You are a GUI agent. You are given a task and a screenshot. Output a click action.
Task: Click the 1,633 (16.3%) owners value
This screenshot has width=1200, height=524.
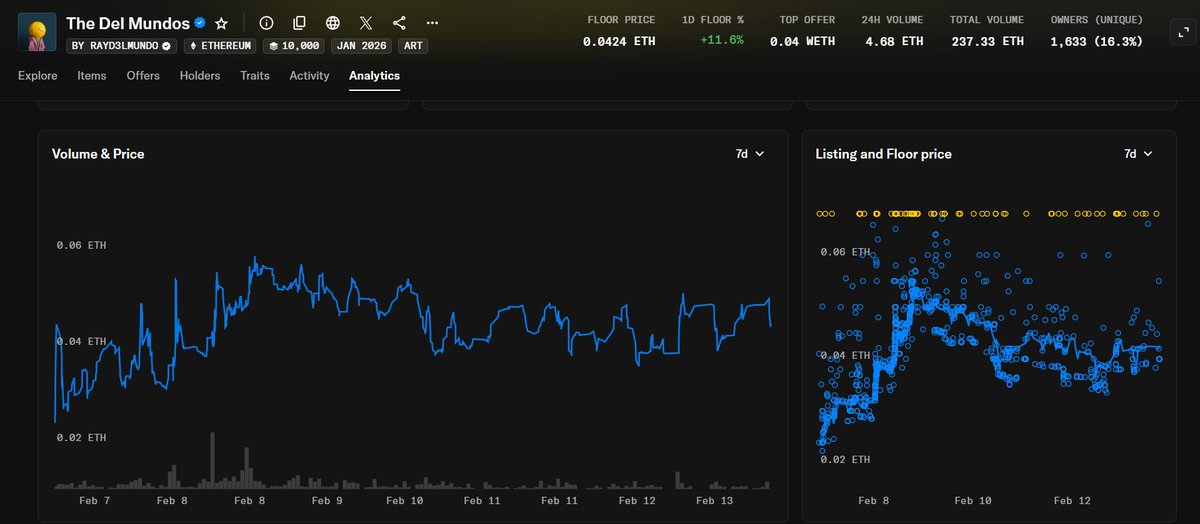(1097, 41)
